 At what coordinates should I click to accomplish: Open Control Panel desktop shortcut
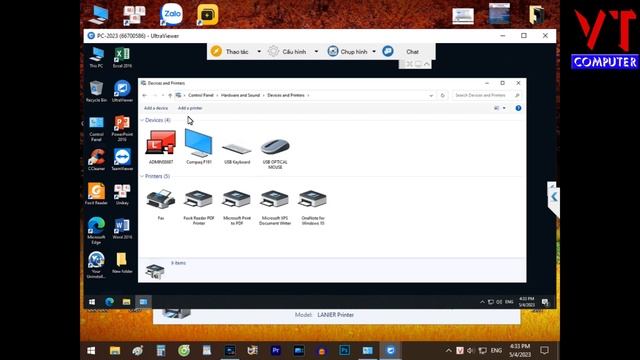[96, 129]
